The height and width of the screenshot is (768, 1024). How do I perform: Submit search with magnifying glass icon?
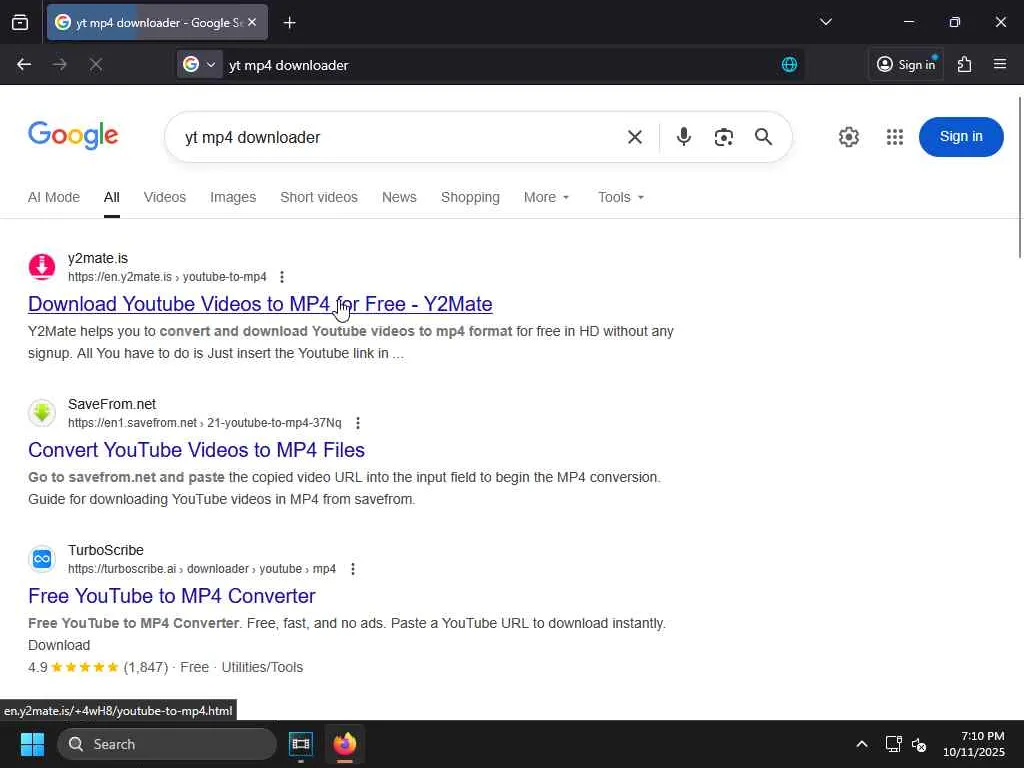tap(763, 137)
